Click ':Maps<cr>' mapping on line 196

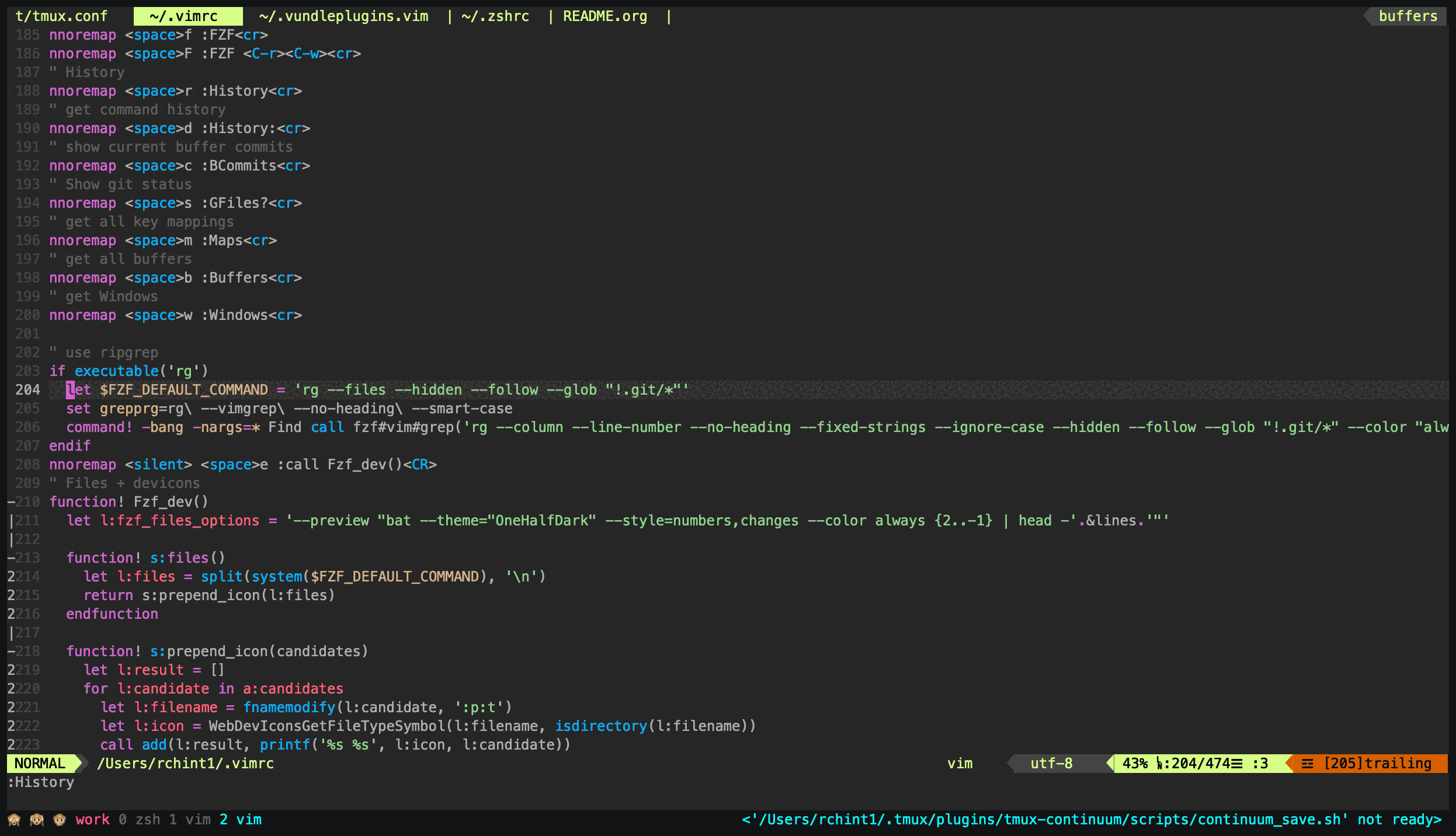[x=239, y=241]
